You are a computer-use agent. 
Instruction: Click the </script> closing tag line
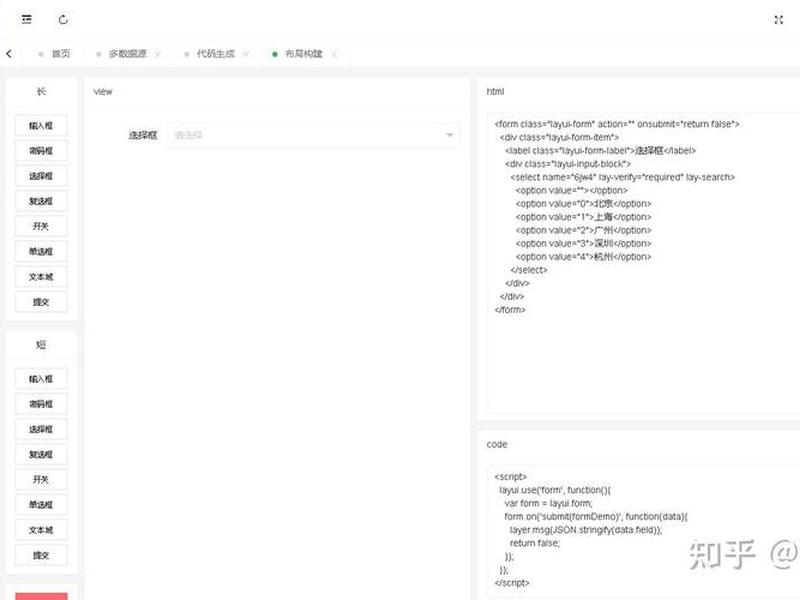point(512,583)
